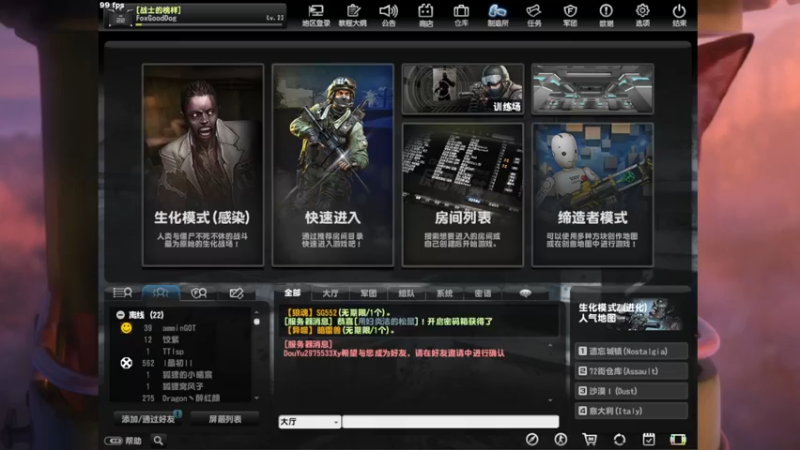
Task: Click smiley face icon beside amminGOT
Action: 126,328
